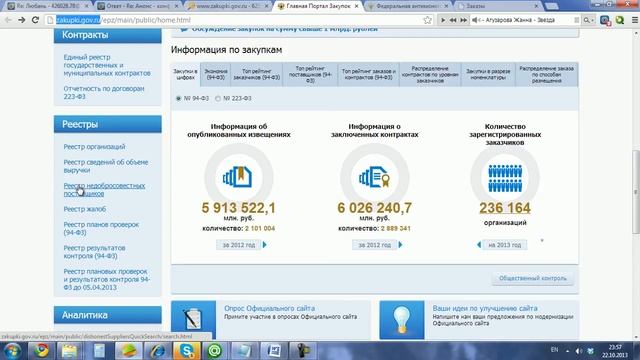Switch to the 'Закупки в цифрах' tab
The image size is (640, 360).
point(186,74)
